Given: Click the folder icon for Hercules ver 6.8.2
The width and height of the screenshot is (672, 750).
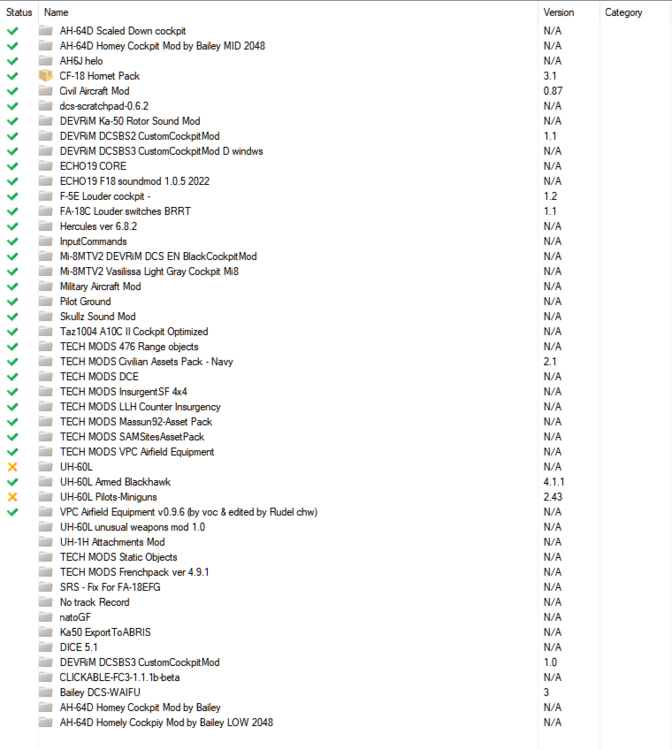Looking at the screenshot, I should [x=46, y=226].
